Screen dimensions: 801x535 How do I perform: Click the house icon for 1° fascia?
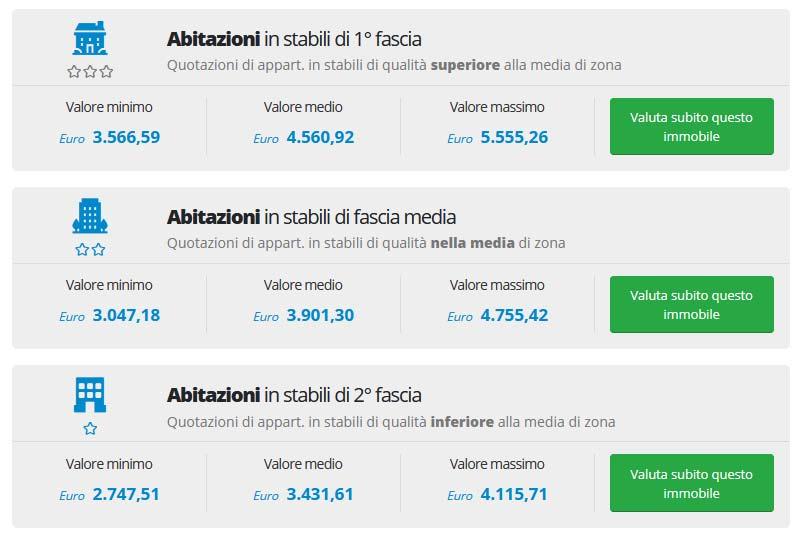[x=90, y=38]
